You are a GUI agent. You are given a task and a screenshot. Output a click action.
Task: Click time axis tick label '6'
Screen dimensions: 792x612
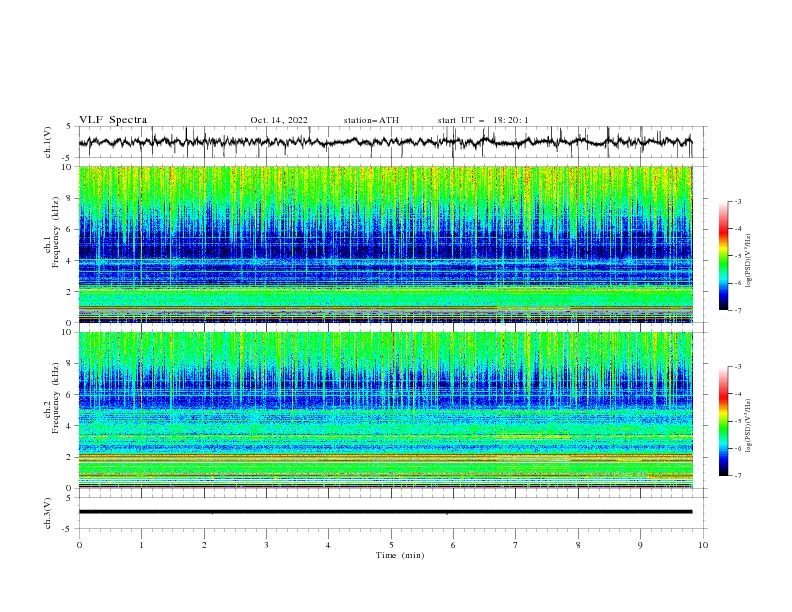tap(453, 545)
